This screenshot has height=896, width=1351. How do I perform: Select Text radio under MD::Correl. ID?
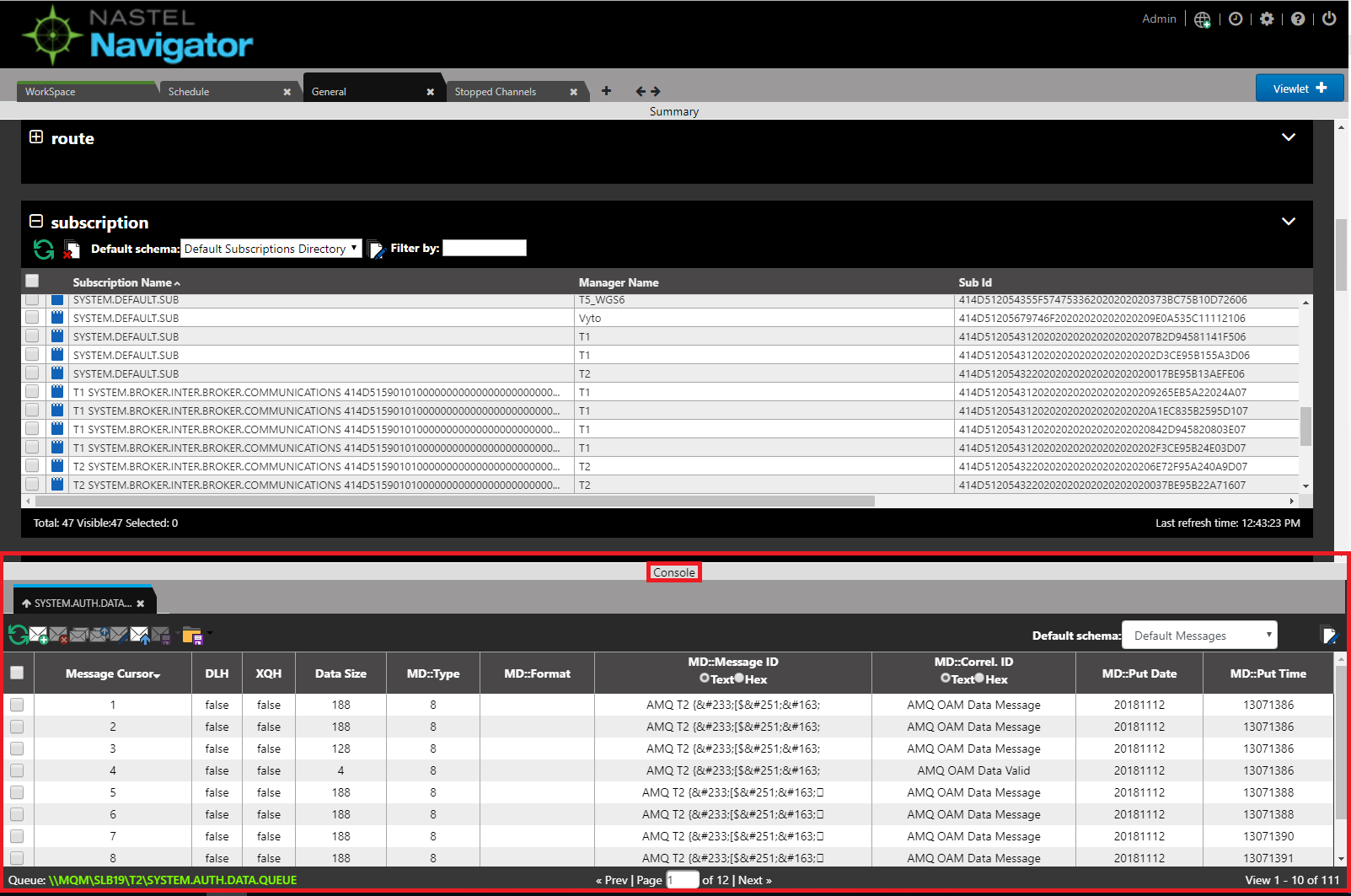[946, 678]
